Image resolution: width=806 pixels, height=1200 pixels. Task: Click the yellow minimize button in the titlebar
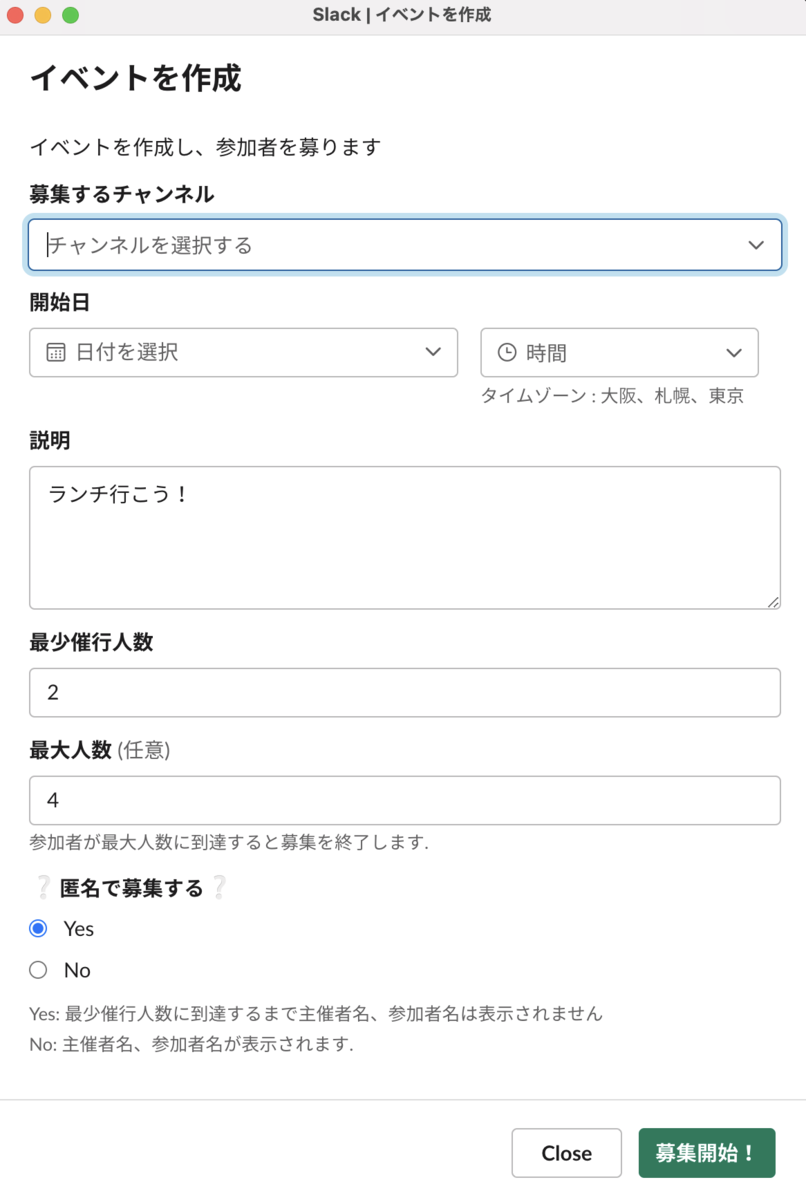(41, 15)
